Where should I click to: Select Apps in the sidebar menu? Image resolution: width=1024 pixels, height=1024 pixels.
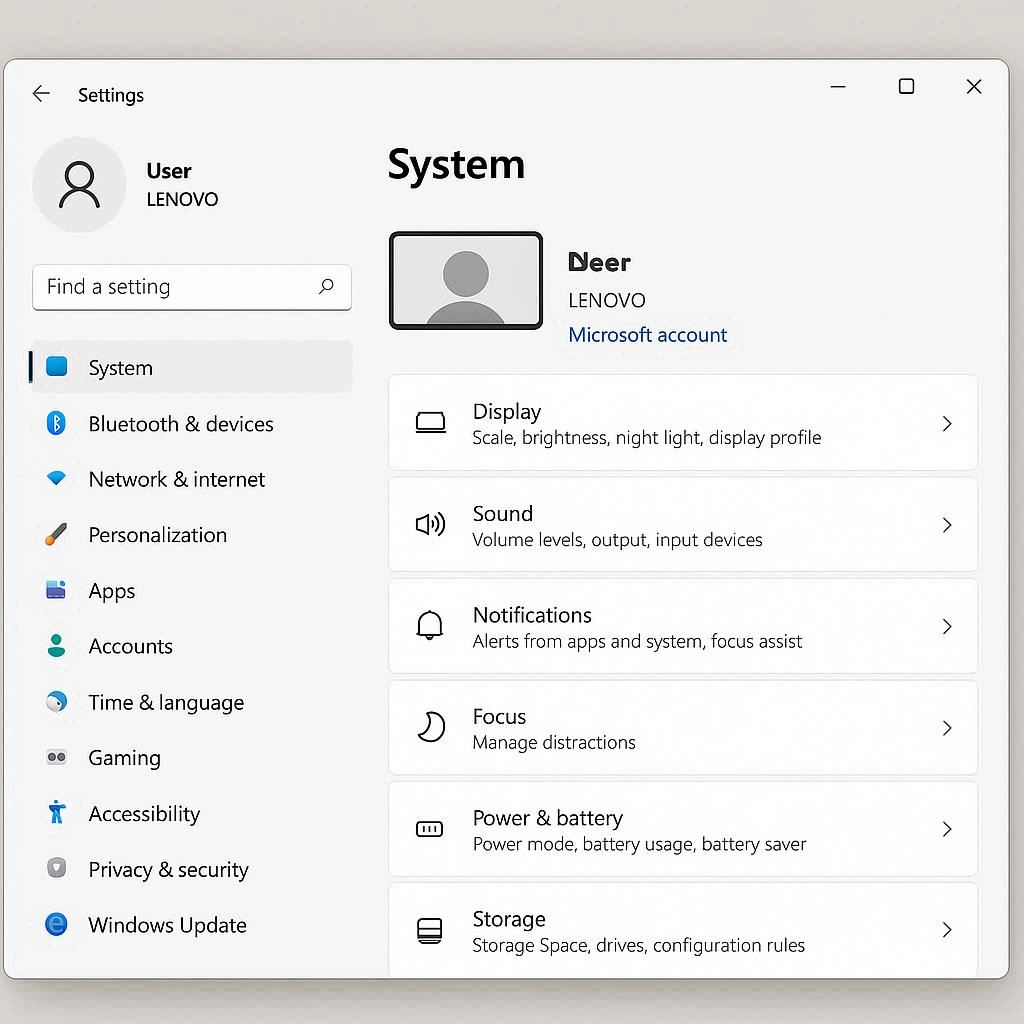tap(112, 591)
